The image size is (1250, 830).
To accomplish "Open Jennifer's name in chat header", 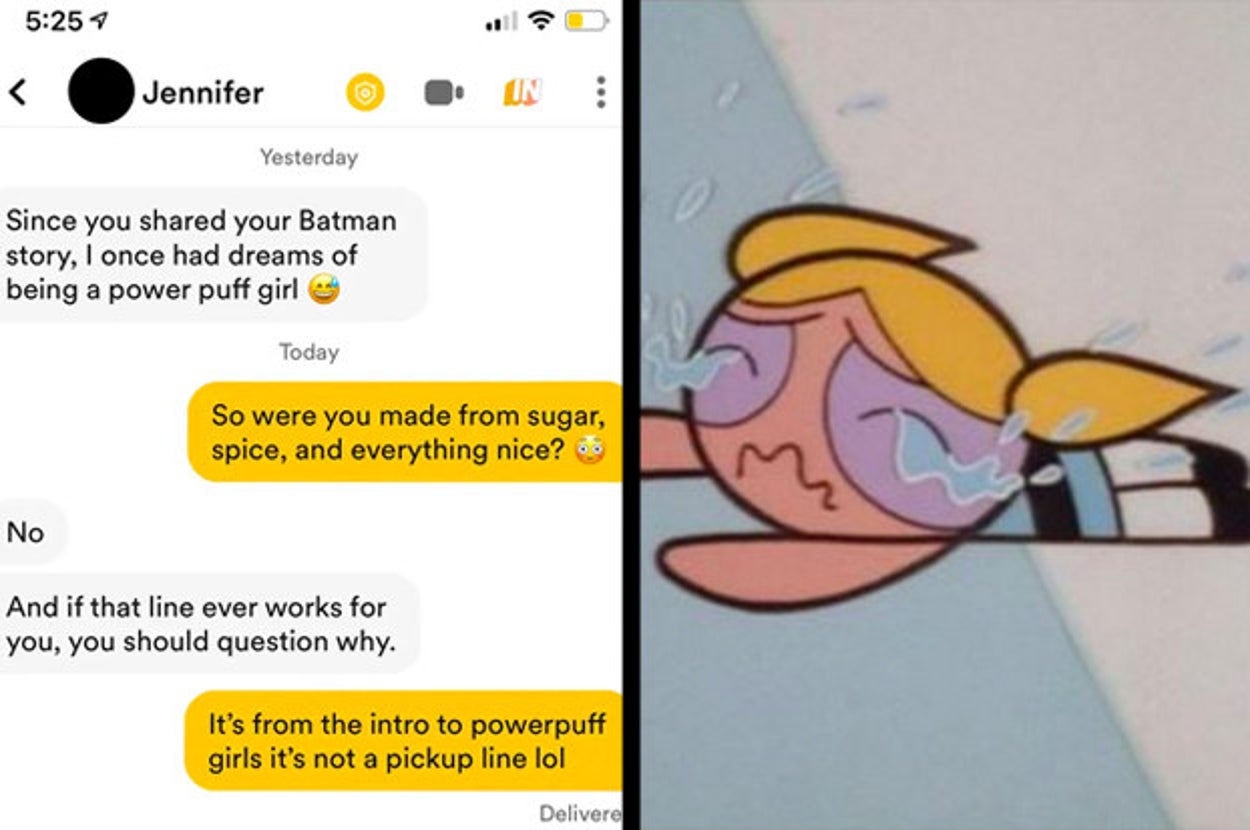I will click(x=203, y=92).
